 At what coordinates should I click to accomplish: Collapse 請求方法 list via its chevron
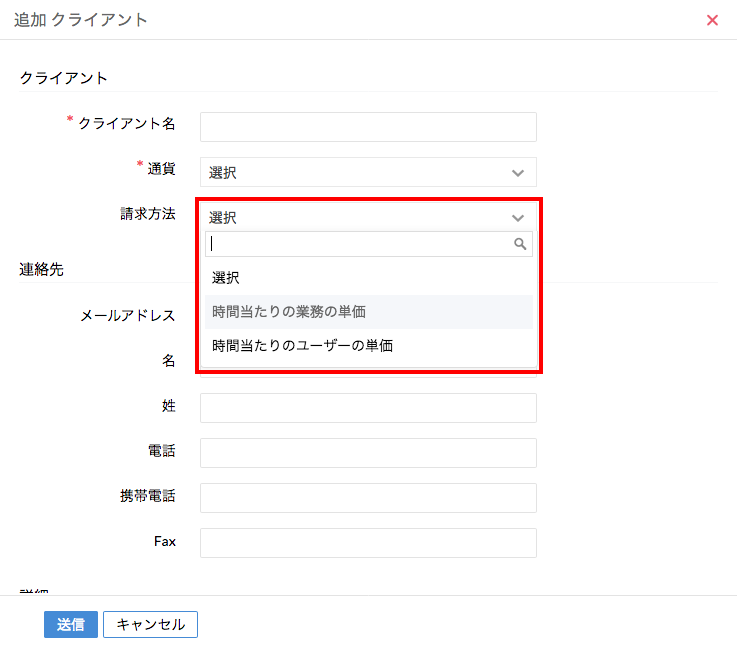pos(518,218)
